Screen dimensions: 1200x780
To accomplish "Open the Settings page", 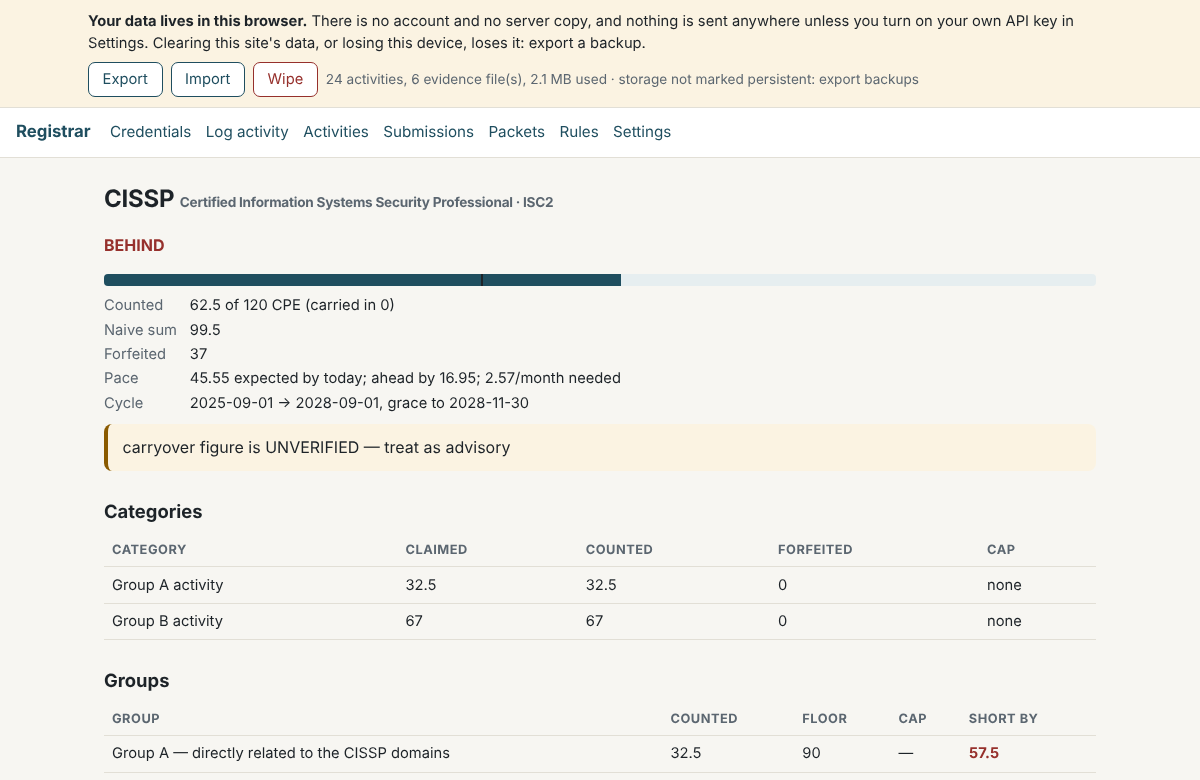I will click(642, 132).
